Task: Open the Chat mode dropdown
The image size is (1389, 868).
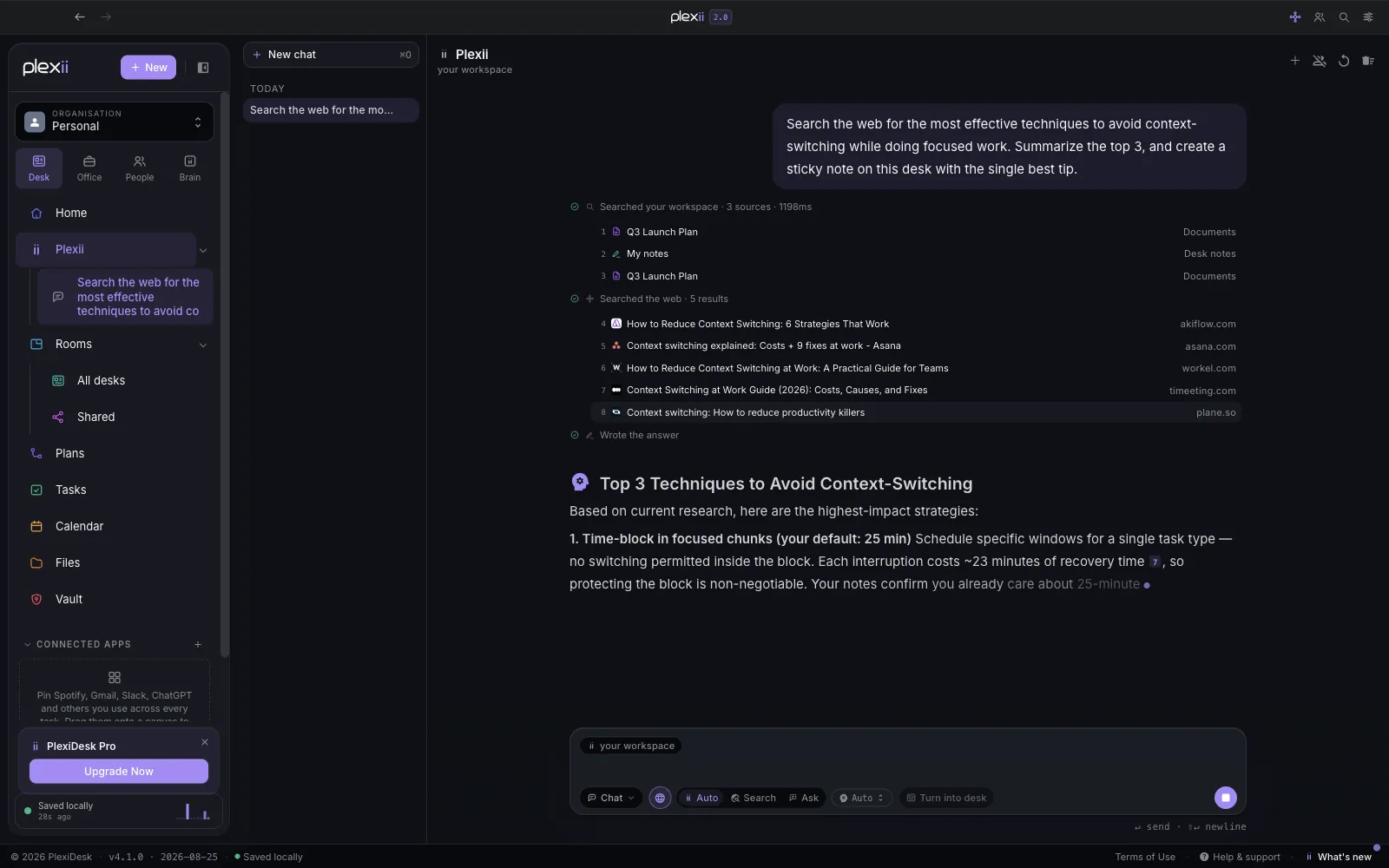Action: (611, 798)
